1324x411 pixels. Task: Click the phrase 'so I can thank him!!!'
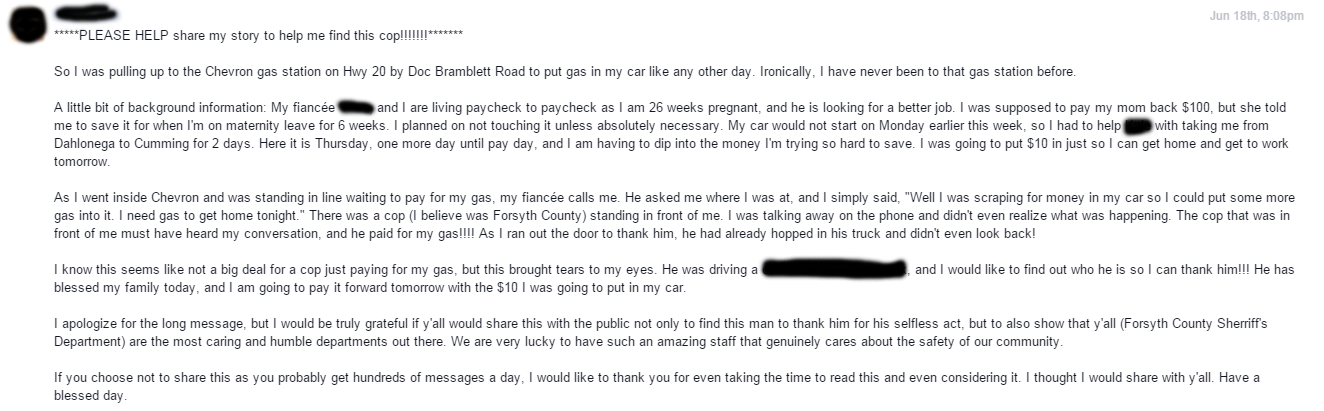coord(1185,270)
